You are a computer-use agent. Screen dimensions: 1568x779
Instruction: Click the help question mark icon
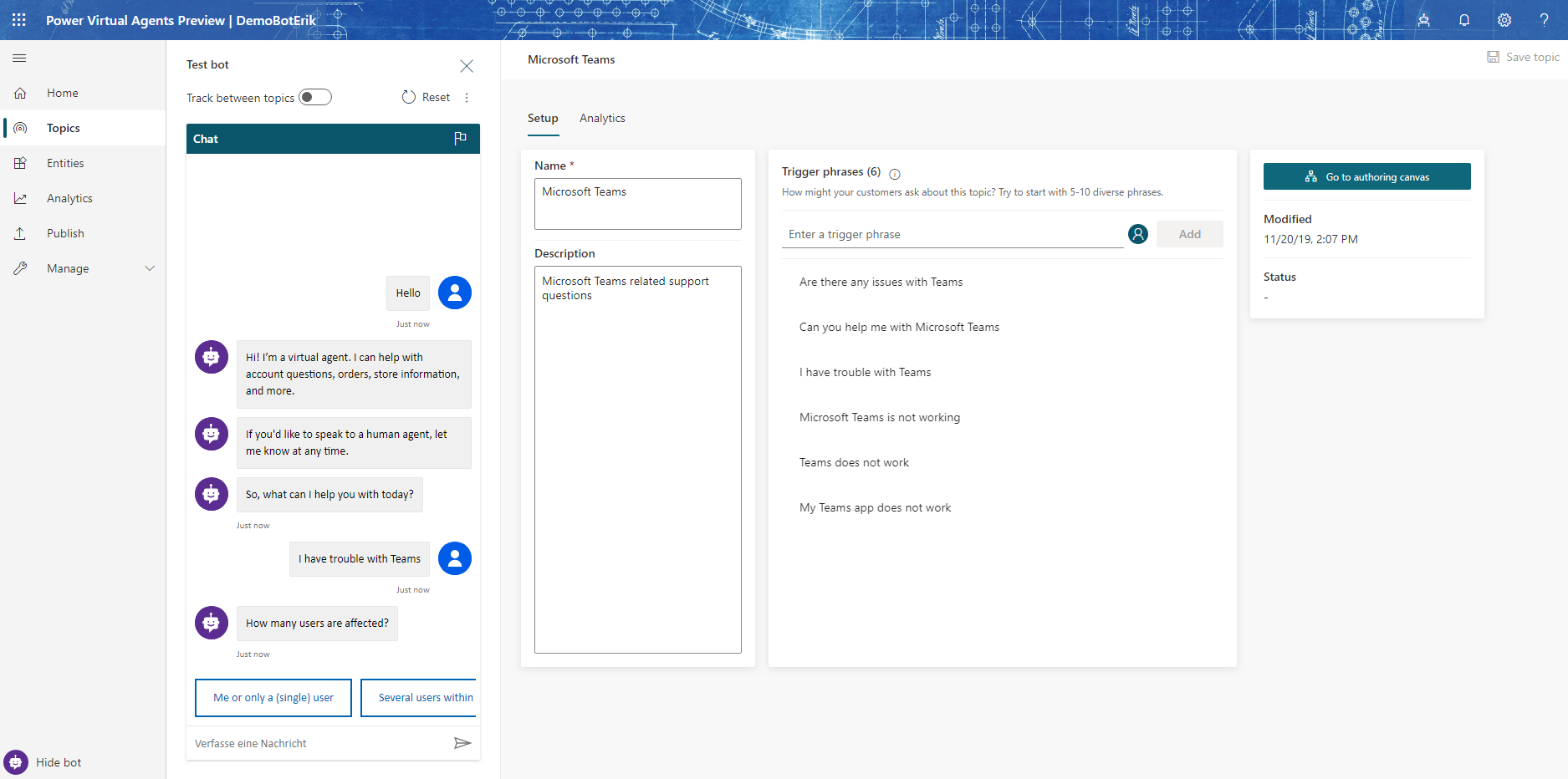tap(1544, 20)
